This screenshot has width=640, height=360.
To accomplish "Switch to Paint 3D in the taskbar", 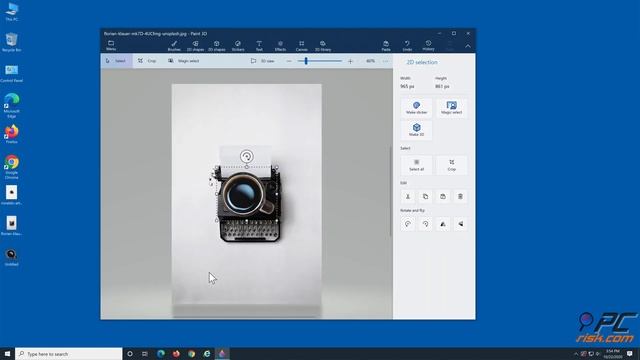I will 222,353.
